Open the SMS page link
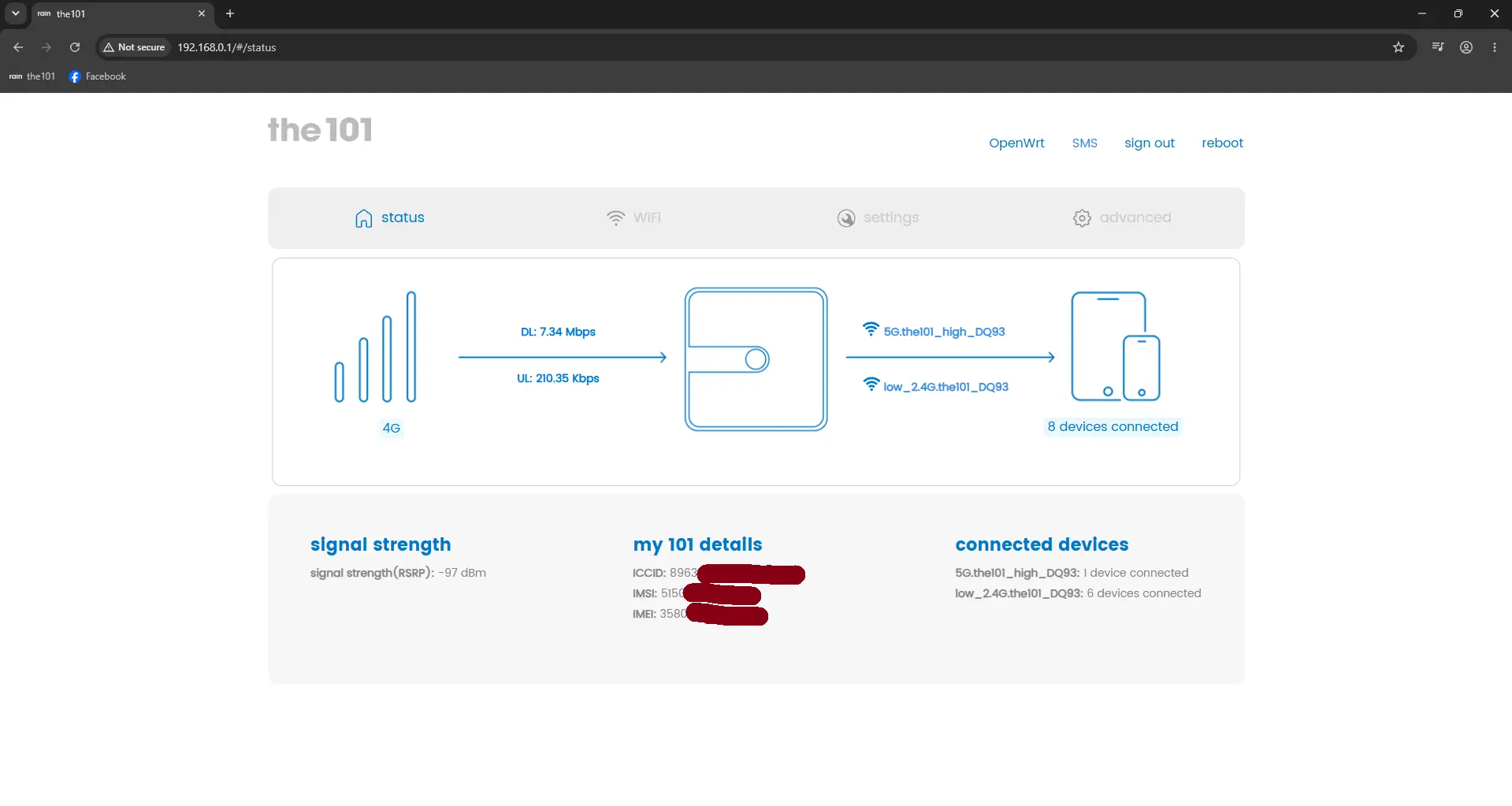This screenshot has height=806, width=1512. 1084,143
